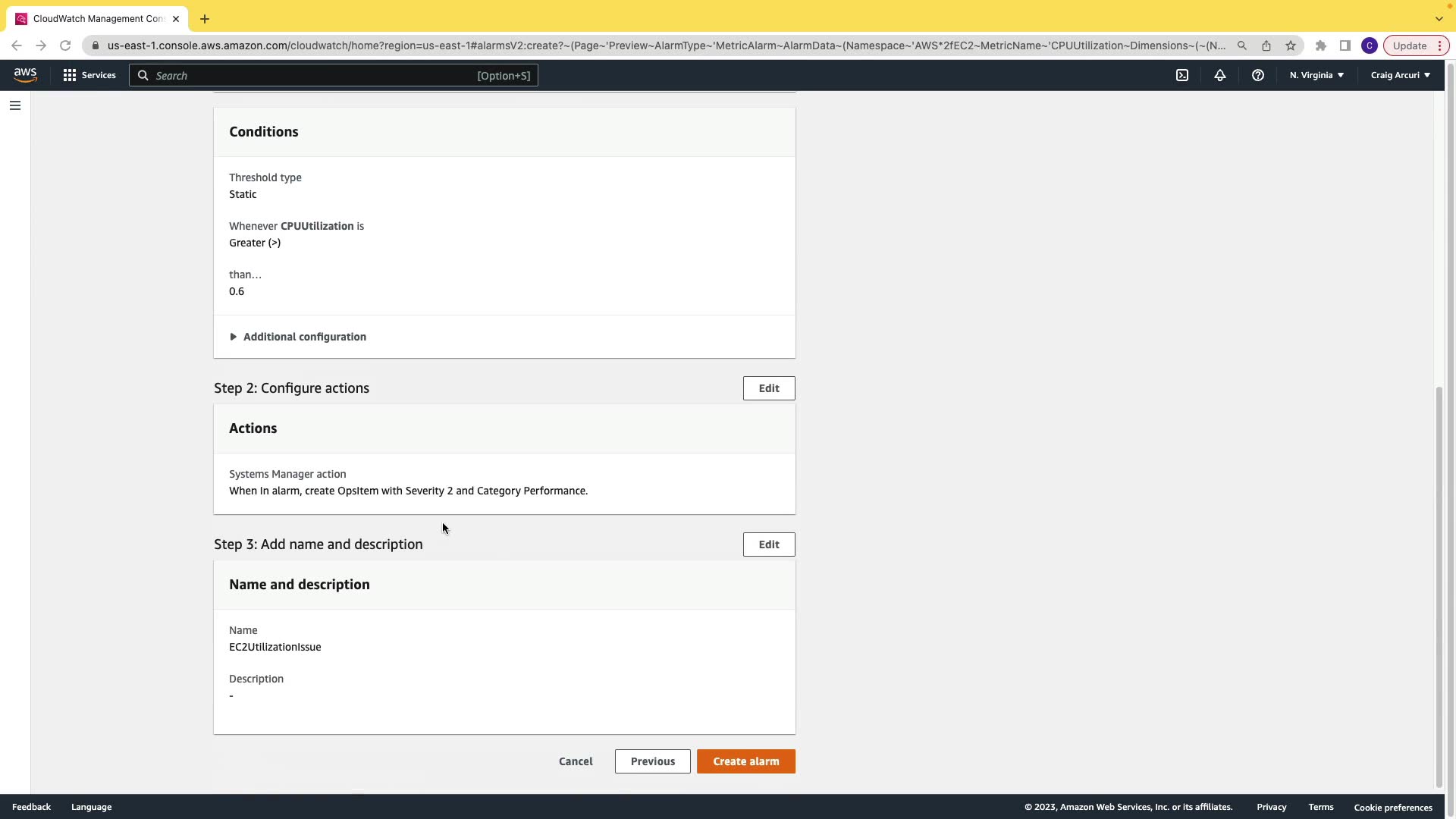Open the Craig Arcuri account dropdown
1456x819 pixels.
pyautogui.click(x=1400, y=75)
